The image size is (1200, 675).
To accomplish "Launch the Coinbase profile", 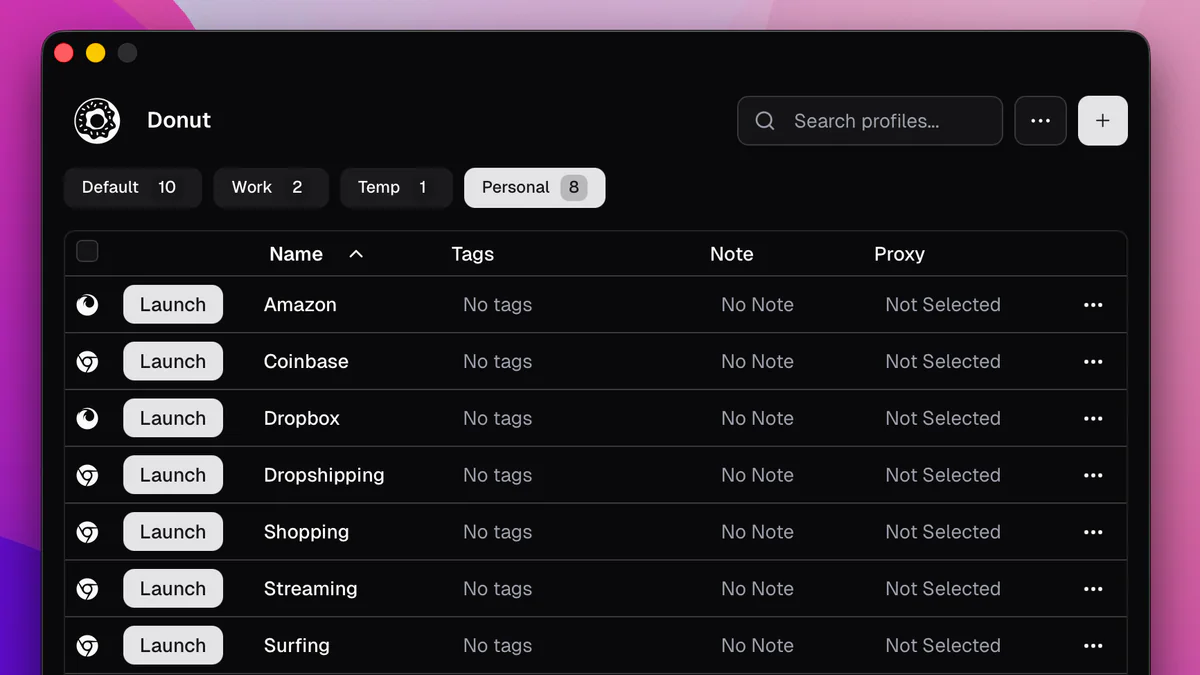I will click(x=172, y=361).
